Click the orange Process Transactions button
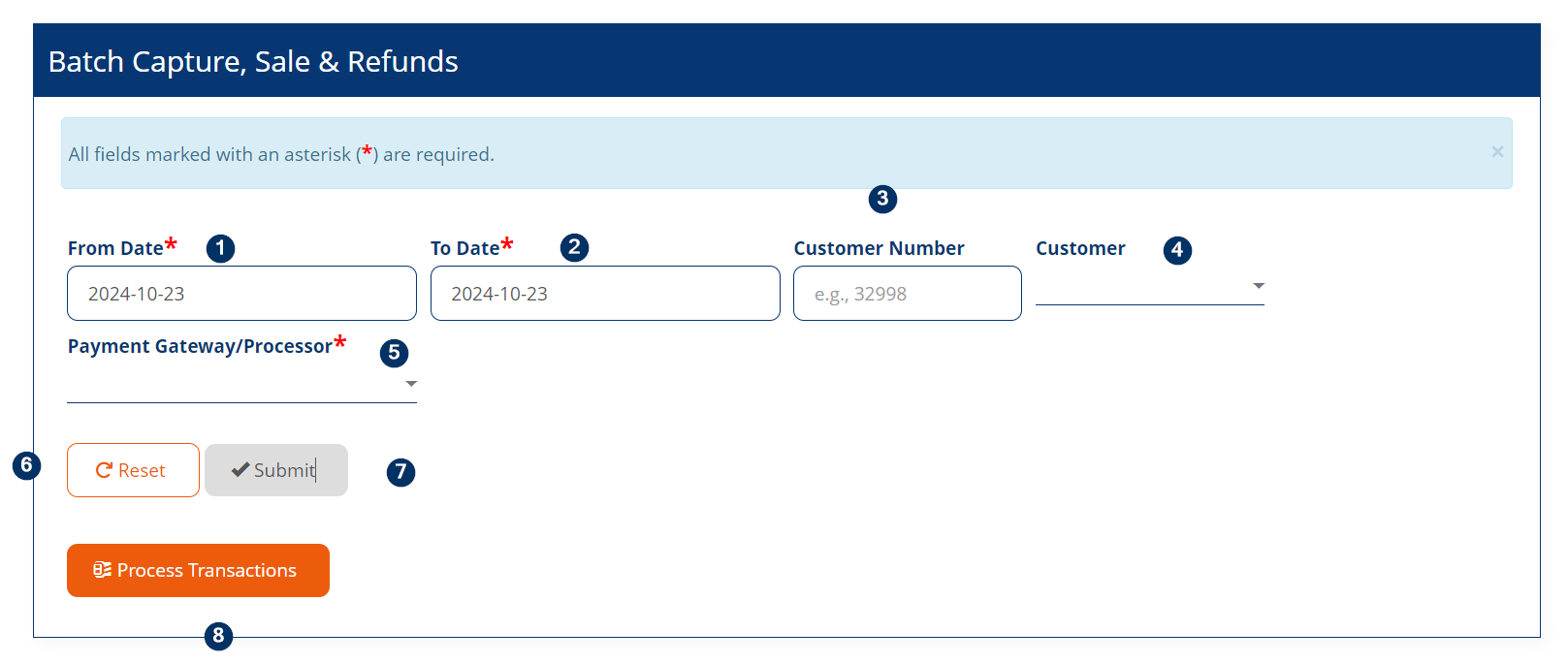The height and width of the screenshot is (664, 1568). [x=198, y=570]
